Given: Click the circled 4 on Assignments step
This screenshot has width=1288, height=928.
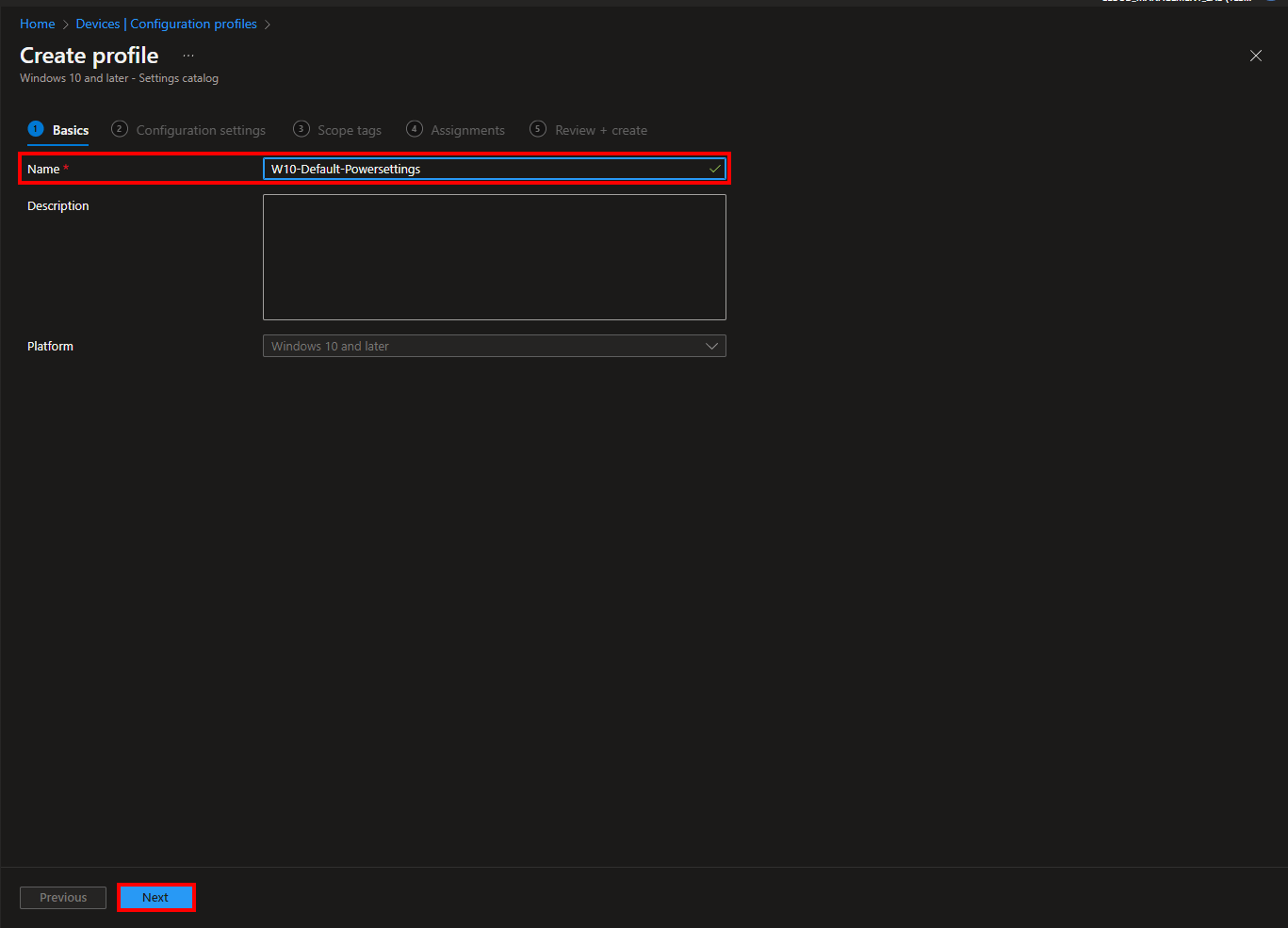Looking at the screenshot, I should 415,128.
